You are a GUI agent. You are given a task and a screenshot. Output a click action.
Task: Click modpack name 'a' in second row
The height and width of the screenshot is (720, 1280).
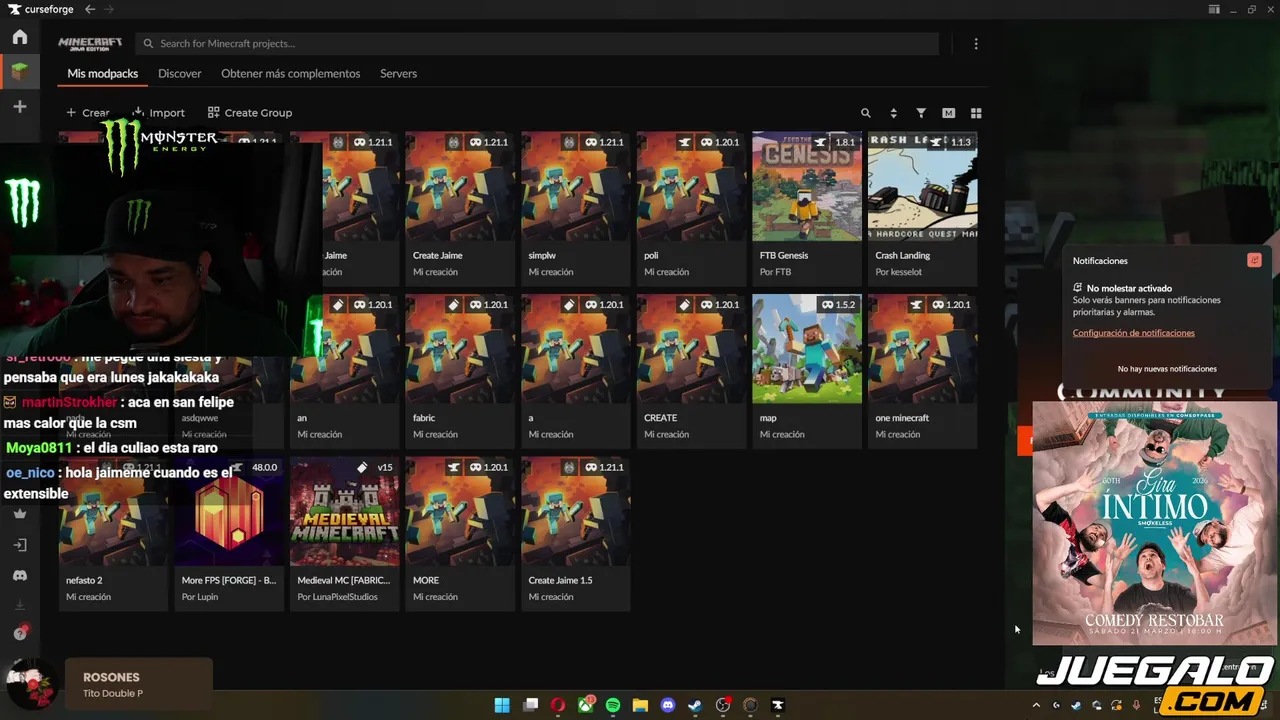tap(531, 418)
